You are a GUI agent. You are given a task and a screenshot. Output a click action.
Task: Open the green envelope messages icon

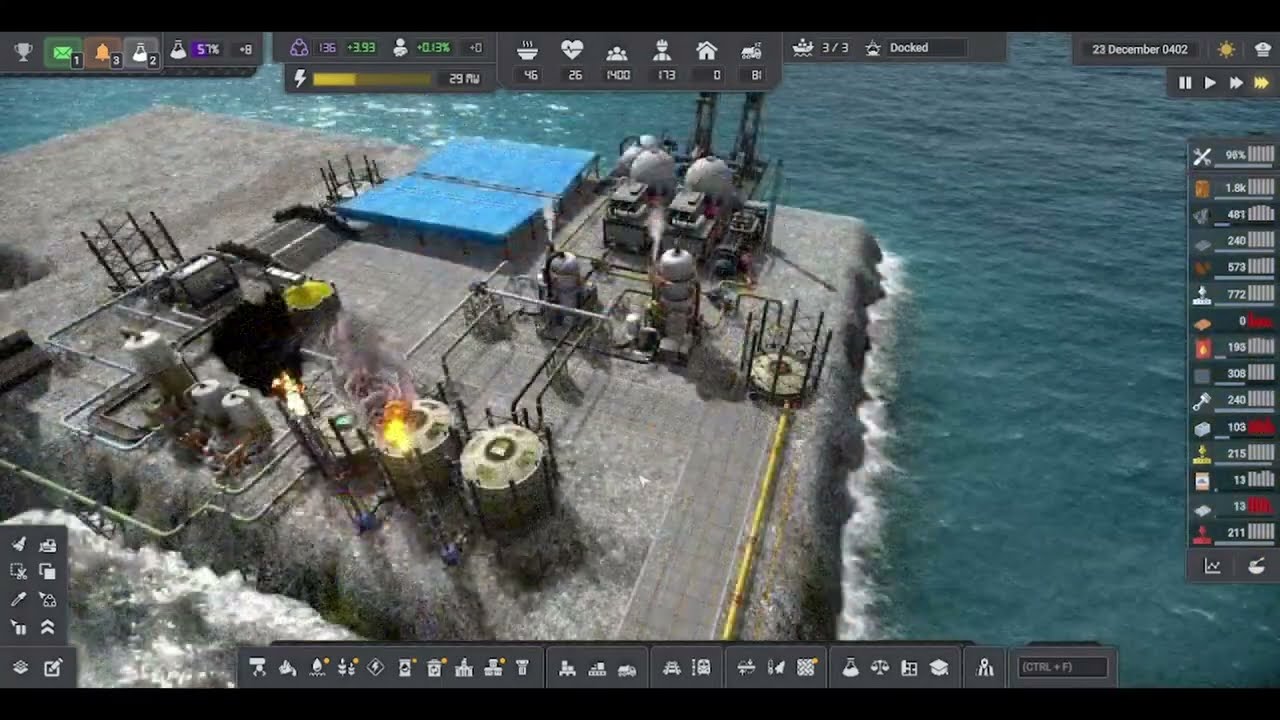coord(62,51)
